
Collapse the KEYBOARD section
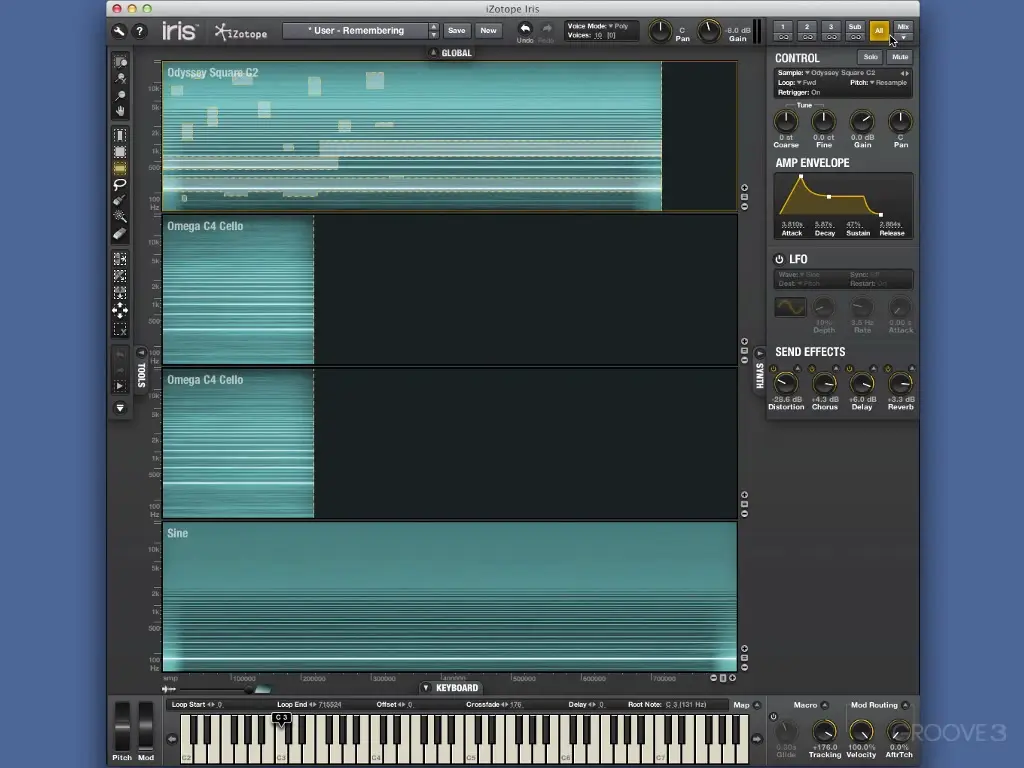pos(426,688)
